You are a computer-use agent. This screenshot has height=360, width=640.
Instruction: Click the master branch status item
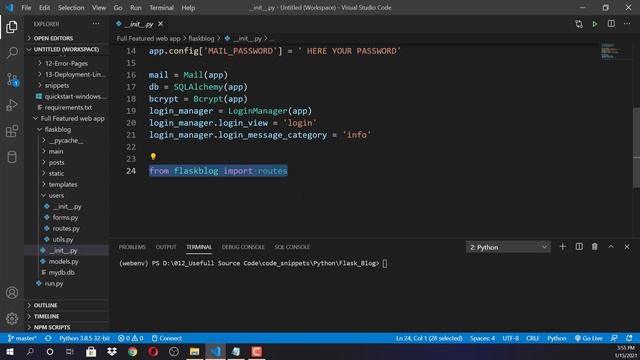tap(22, 338)
